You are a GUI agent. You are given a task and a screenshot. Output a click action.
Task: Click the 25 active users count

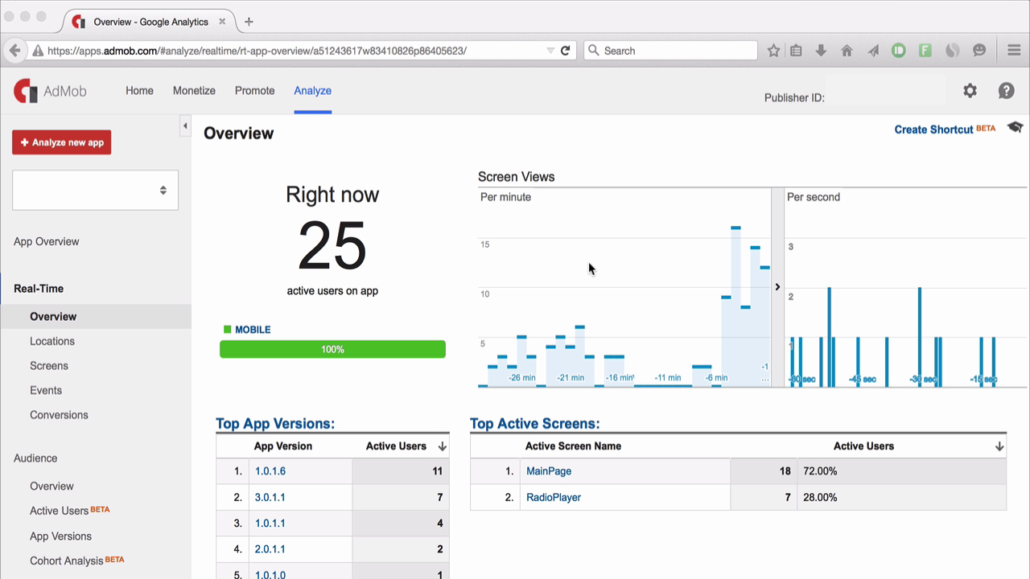click(332, 246)
